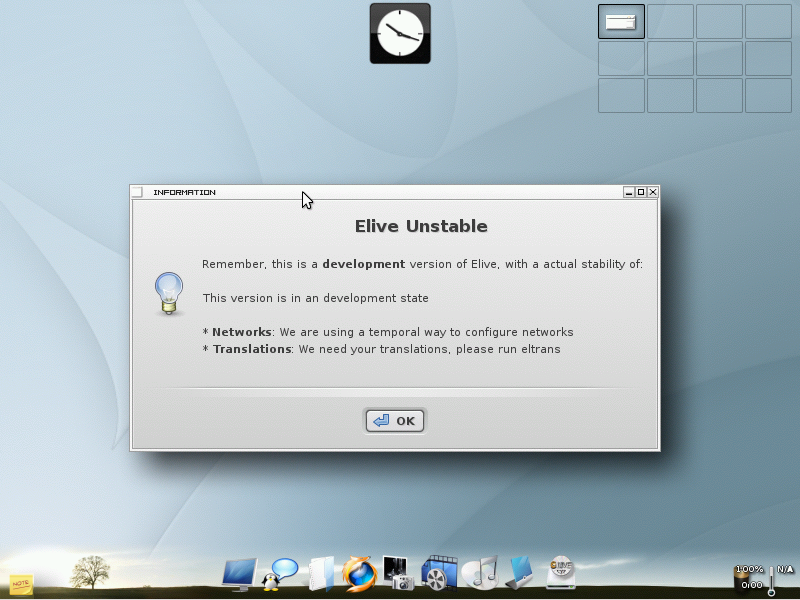
Task: Click the "0:00" battery time reading
Action: point(752,585)
